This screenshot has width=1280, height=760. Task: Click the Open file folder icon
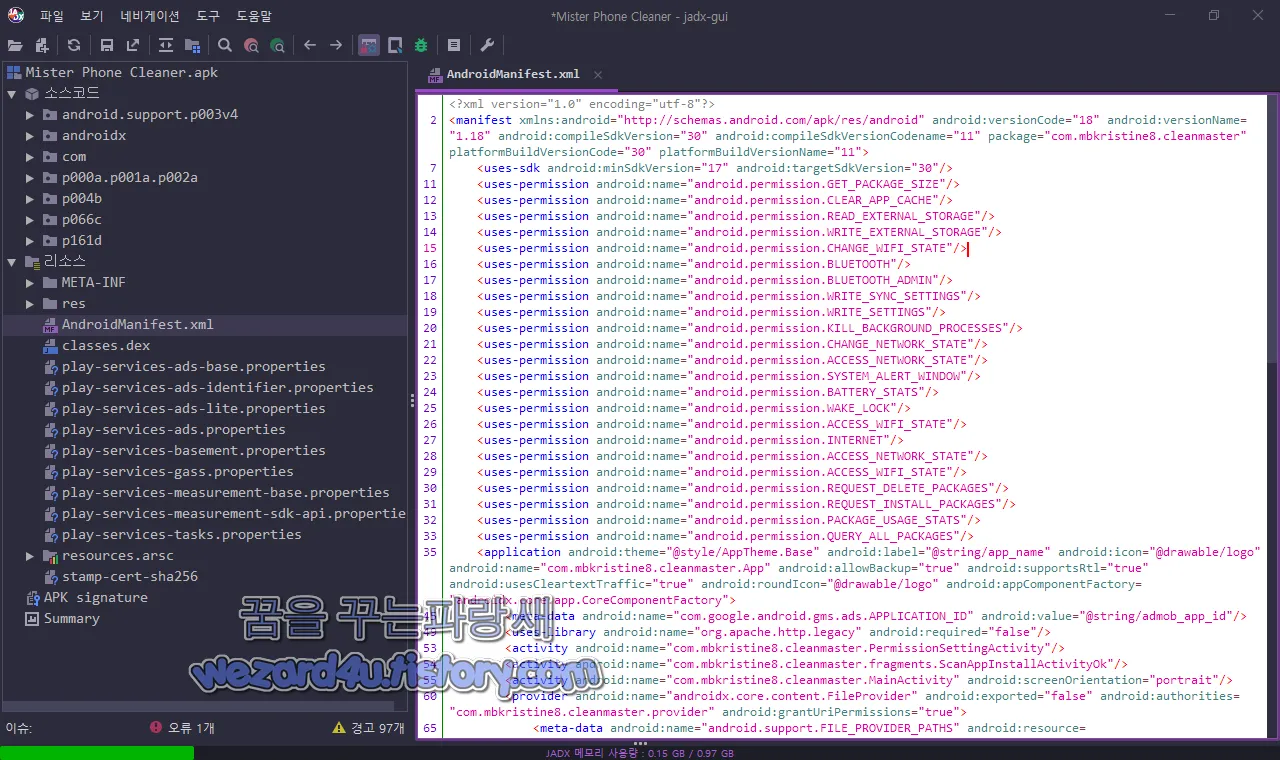coord(15,45)
